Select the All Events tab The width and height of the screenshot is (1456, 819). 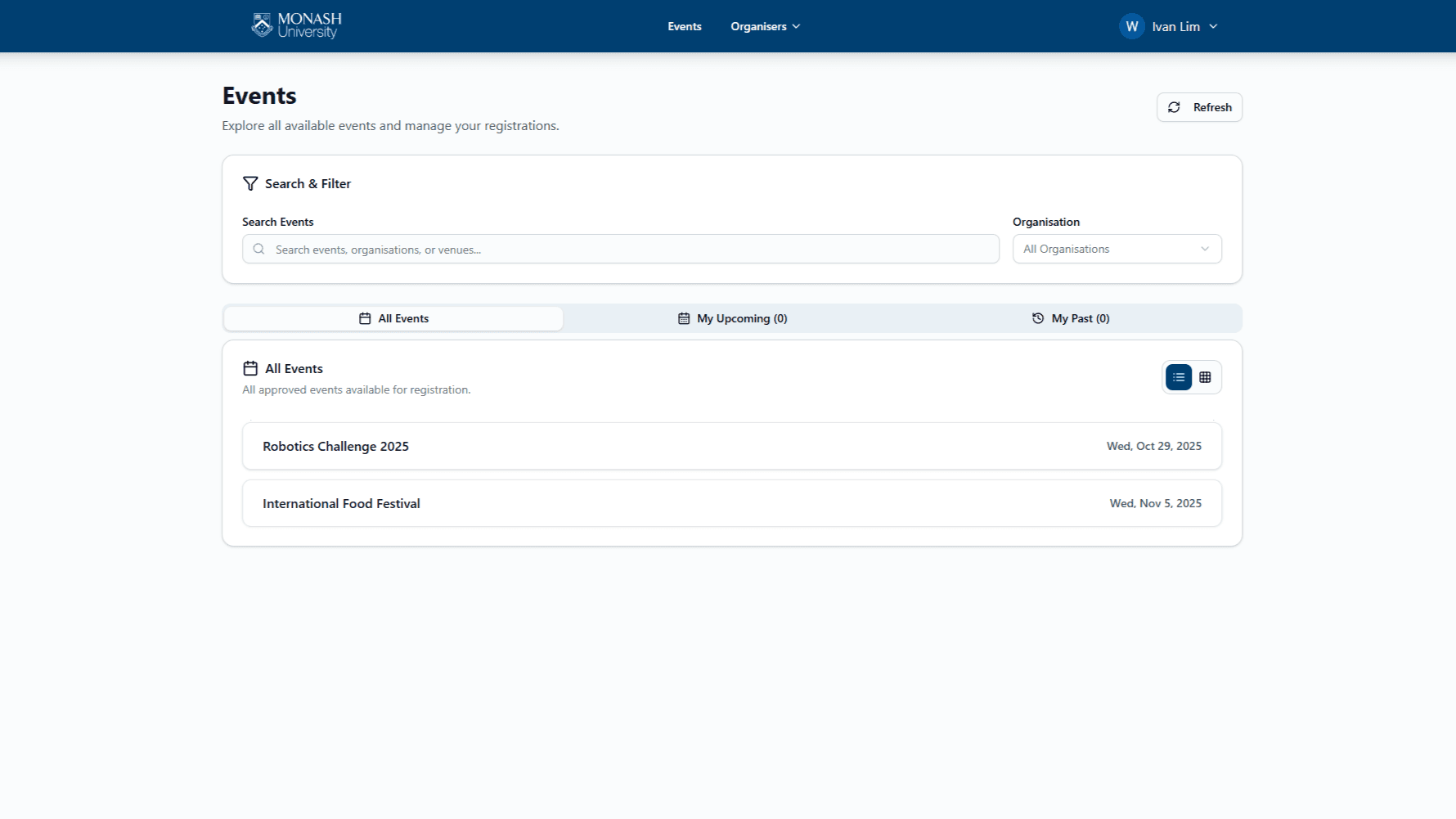click(x=393, y=318)
